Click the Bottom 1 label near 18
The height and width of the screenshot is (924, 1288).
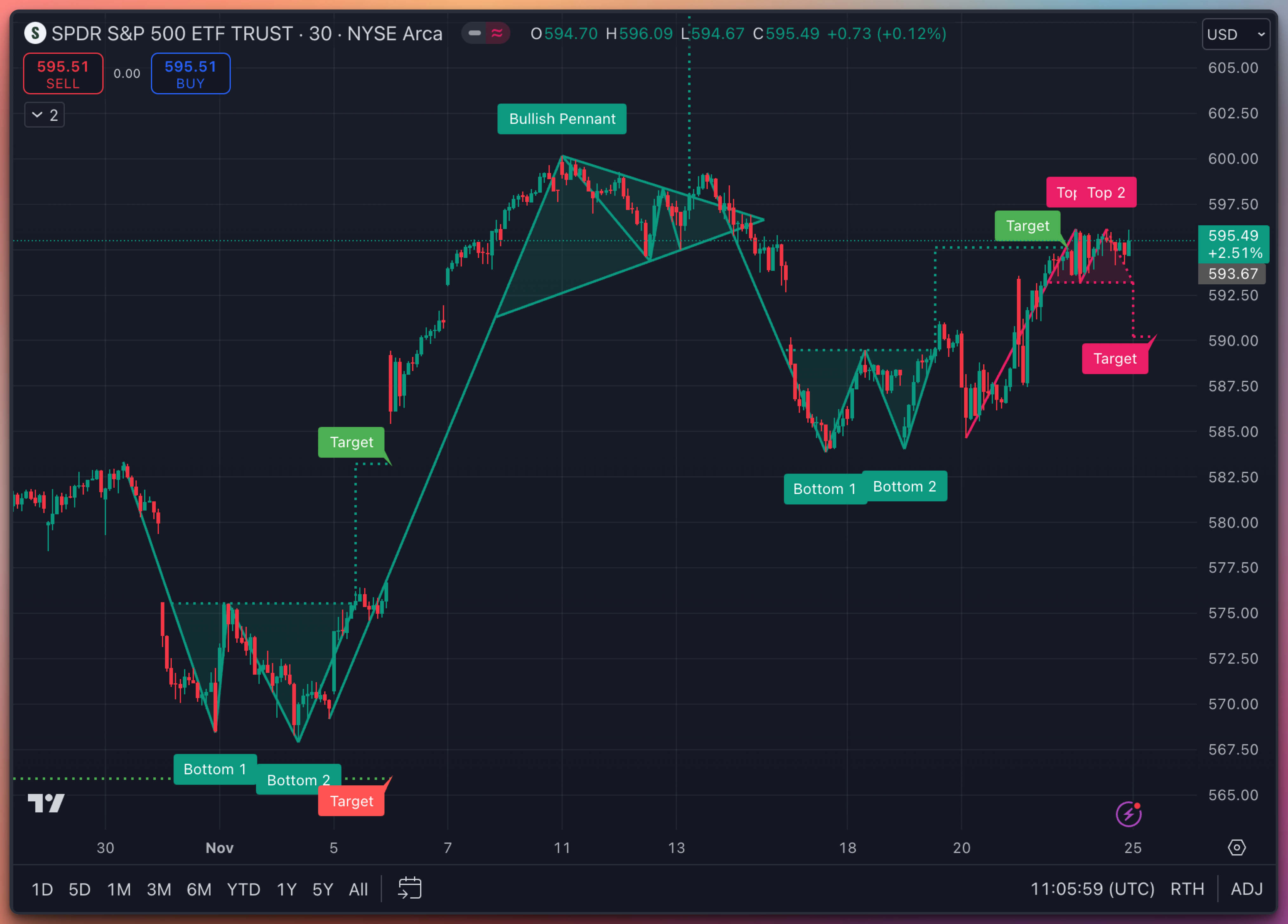pos(825,488)
